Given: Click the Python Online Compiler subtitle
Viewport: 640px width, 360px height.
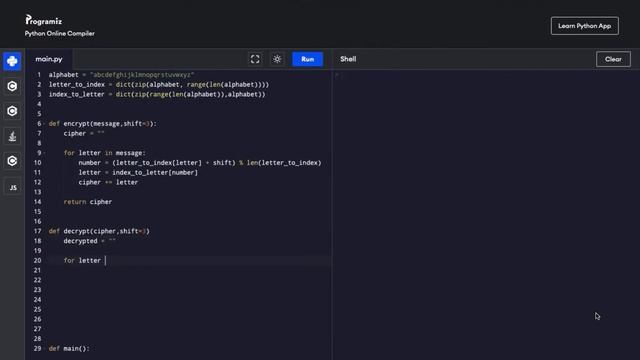Looking at the screenshot, I should pyautogui.click(x=60, y=33).
